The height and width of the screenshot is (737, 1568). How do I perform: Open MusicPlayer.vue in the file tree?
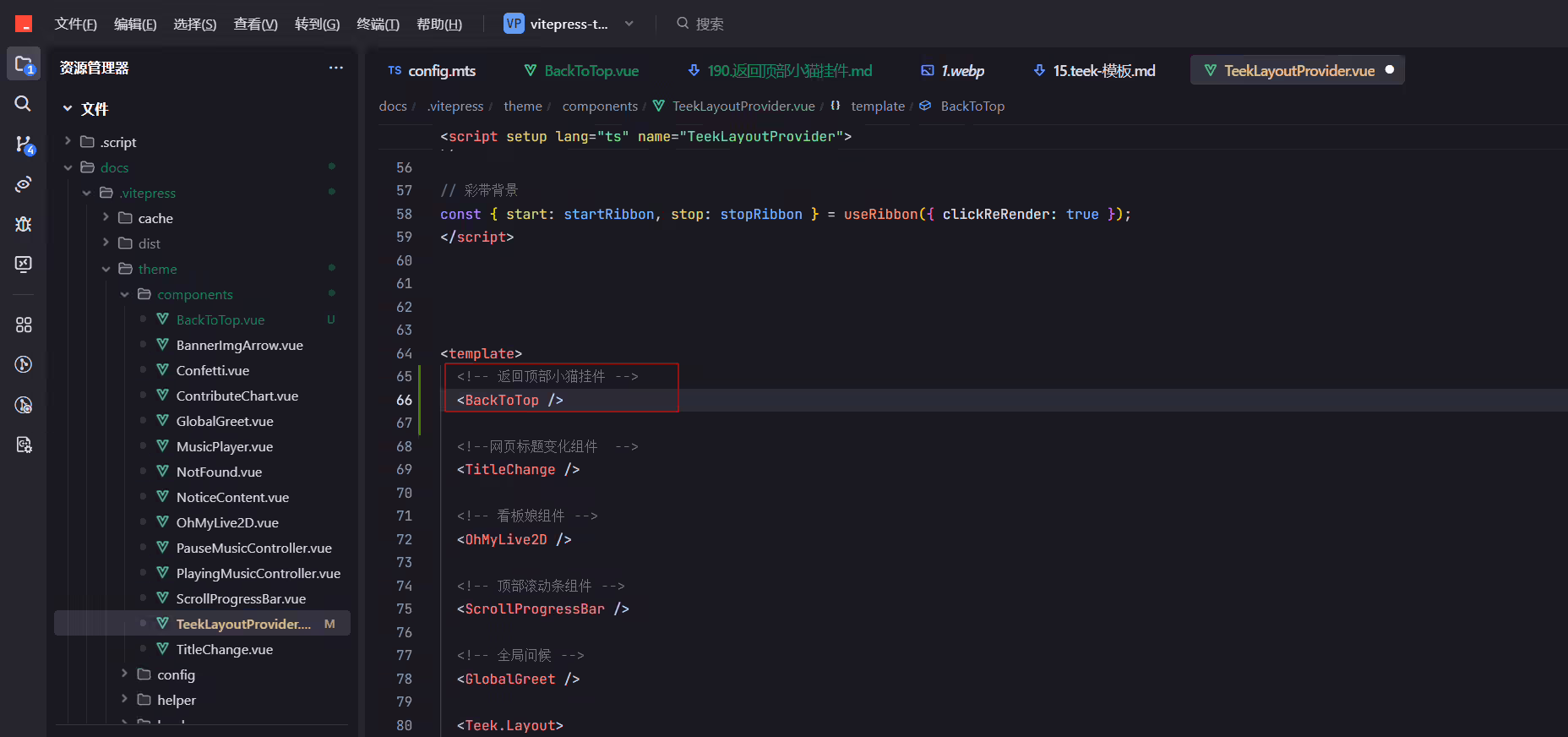(225, 446)
